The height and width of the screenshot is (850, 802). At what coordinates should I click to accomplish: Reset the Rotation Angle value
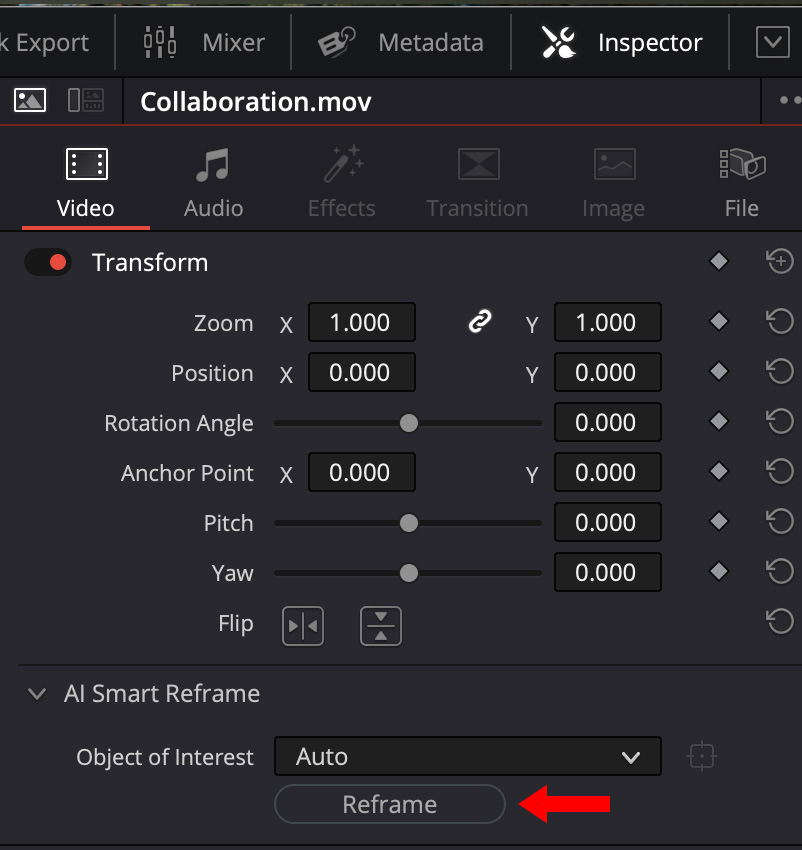coord(779,421)
